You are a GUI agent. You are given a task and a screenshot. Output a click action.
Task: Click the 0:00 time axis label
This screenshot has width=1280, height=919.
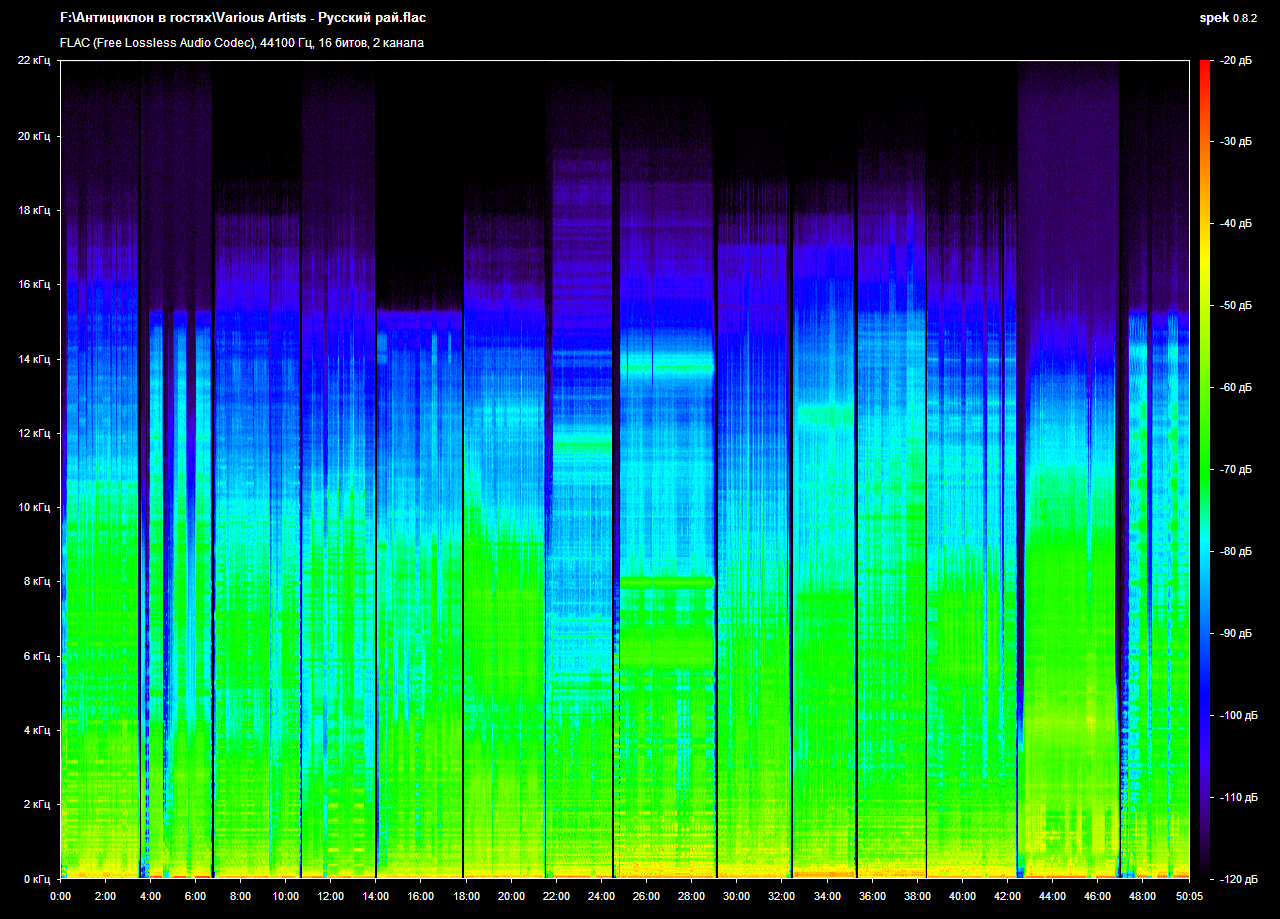pos(60,896)
